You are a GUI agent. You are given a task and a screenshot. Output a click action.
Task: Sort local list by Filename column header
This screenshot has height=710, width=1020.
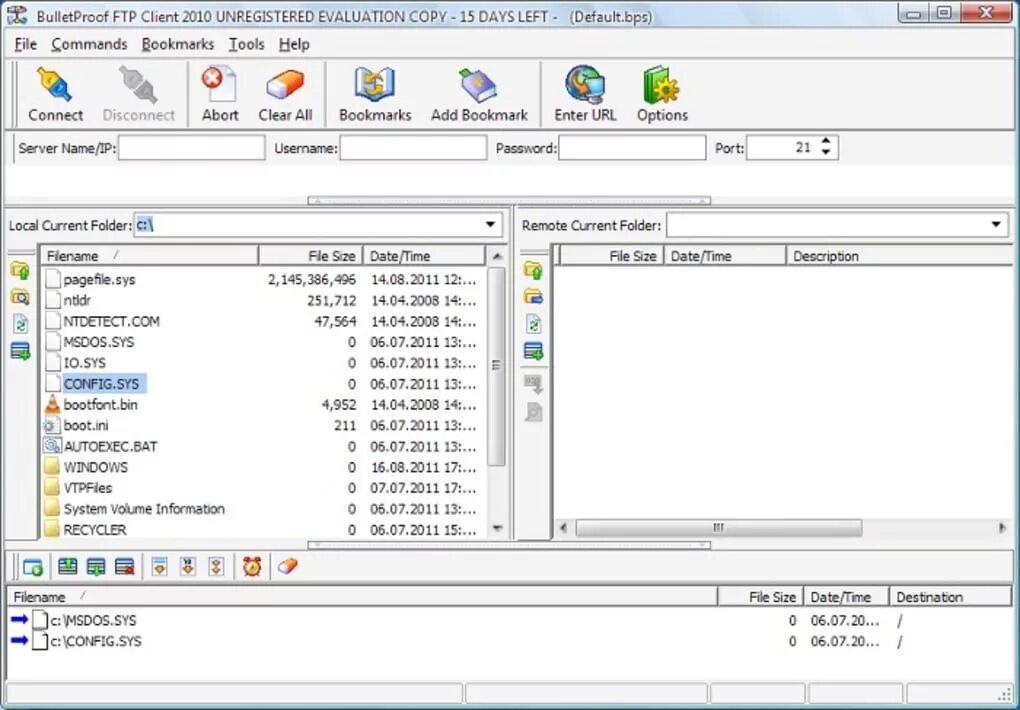coord(150,256)
